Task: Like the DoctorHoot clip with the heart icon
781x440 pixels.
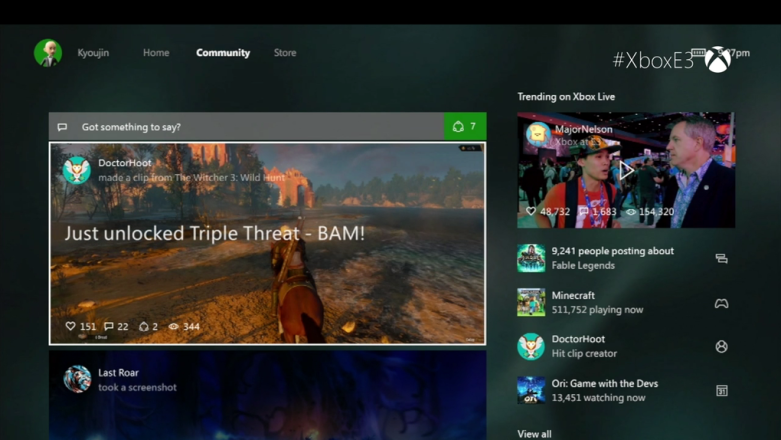Action: [x=70, y=326]
